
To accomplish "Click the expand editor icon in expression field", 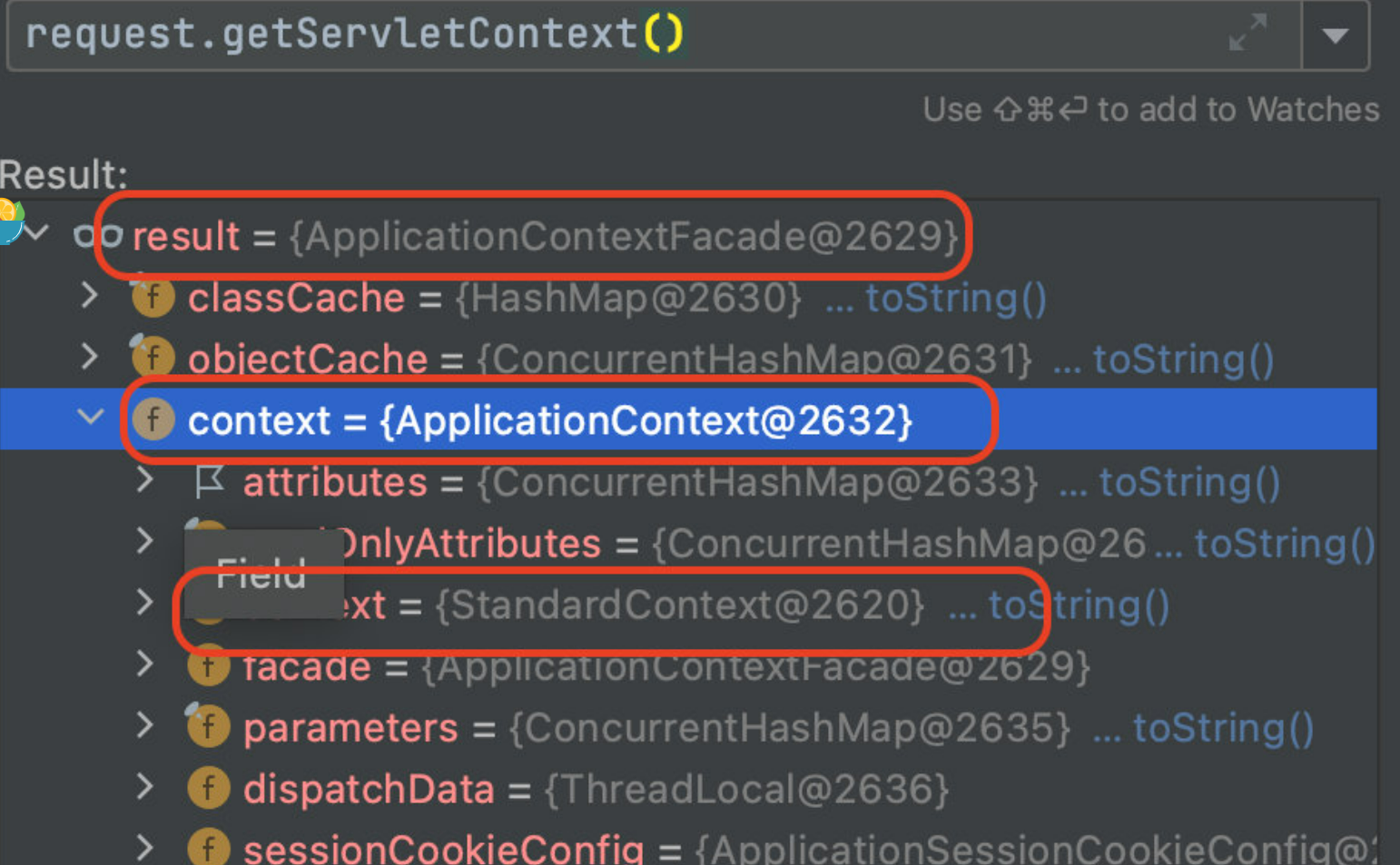I will pos(1247,33).
